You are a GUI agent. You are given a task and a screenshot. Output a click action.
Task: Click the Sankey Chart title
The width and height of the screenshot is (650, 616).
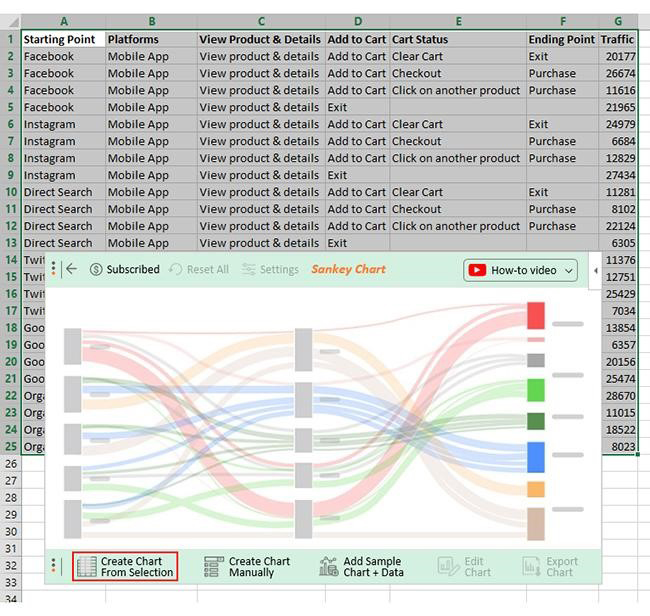tap(348, 269)
